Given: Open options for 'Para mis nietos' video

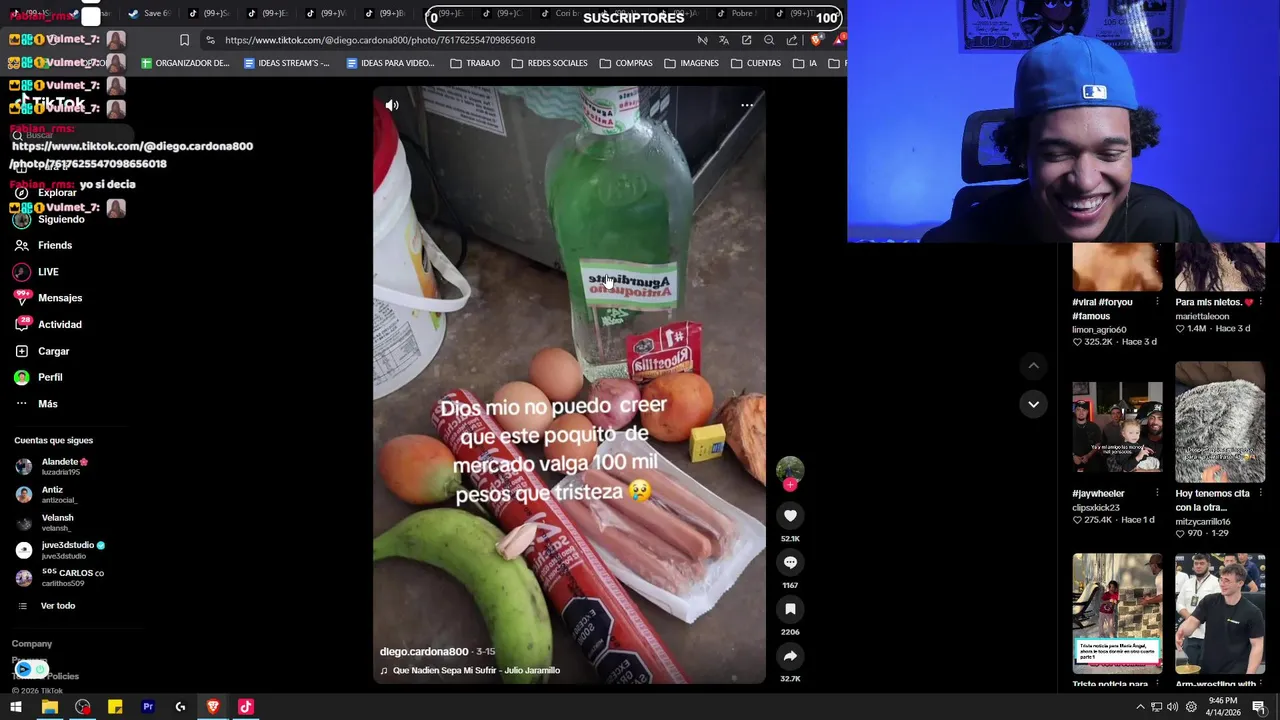Looking at the screenshot, I should 1260,302.
